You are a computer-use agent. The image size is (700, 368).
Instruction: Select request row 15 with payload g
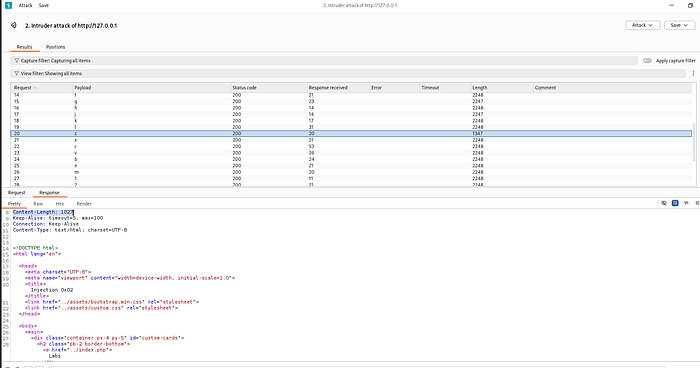(x=351, y=101)
